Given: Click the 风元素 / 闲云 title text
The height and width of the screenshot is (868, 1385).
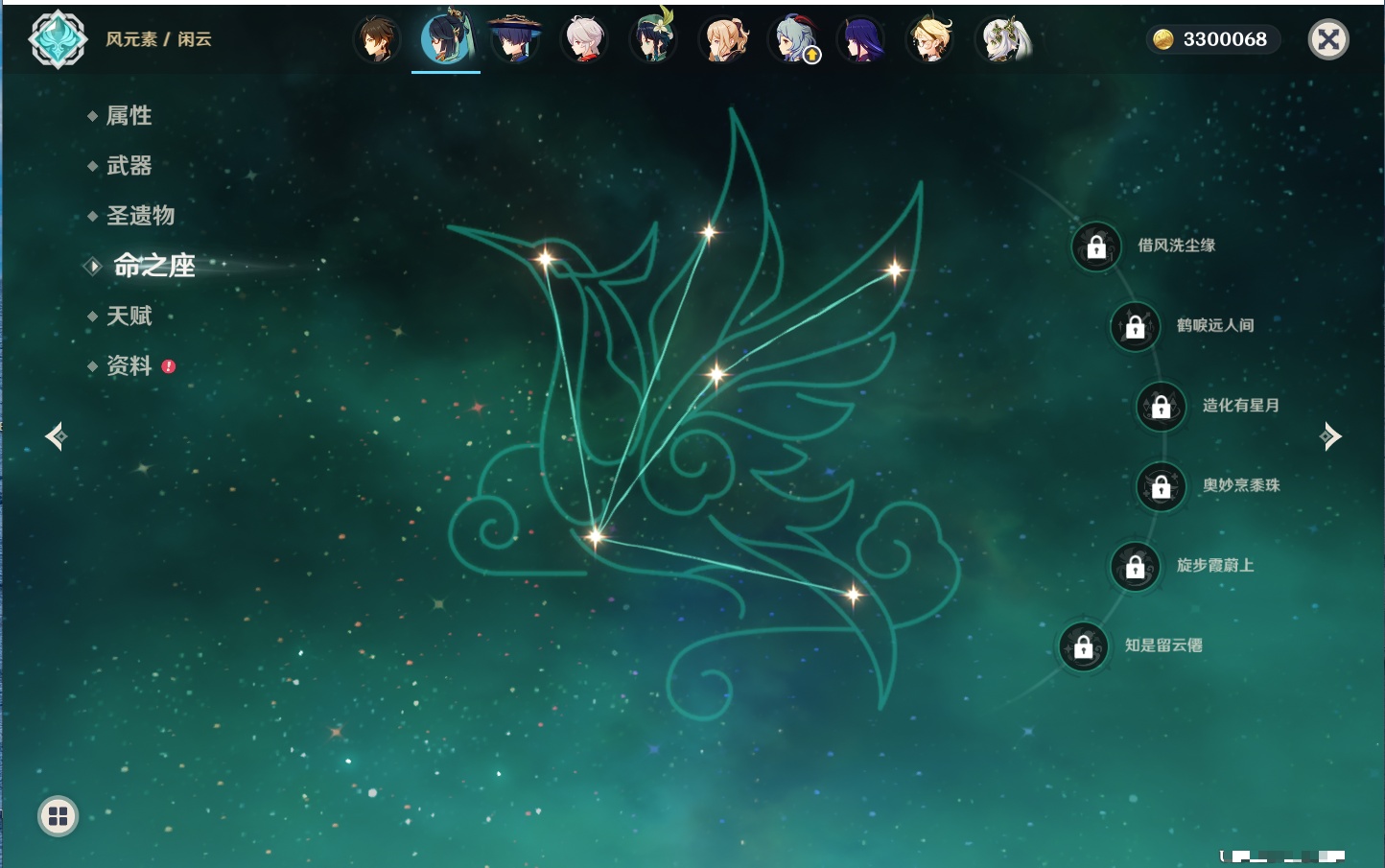Looking at the screenshot, I should point(158,39).
